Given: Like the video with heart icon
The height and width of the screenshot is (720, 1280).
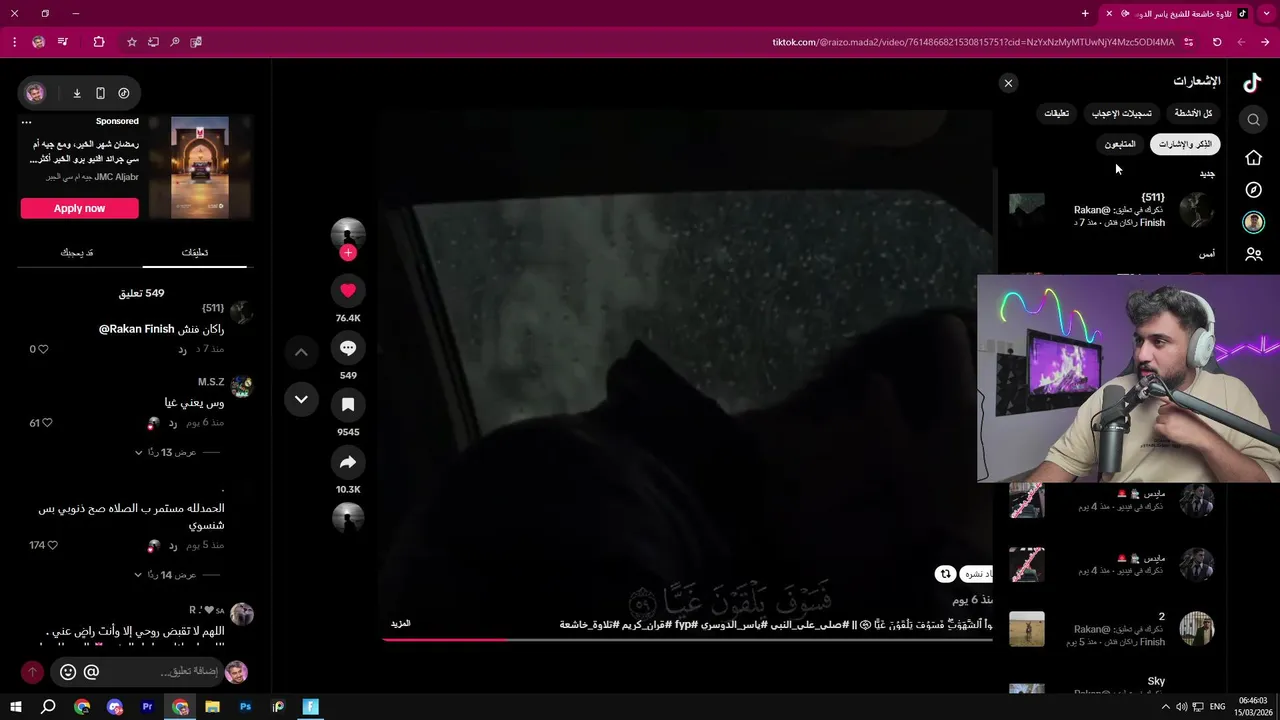Looking at the screenshot, I should click(x=348, y=291).
